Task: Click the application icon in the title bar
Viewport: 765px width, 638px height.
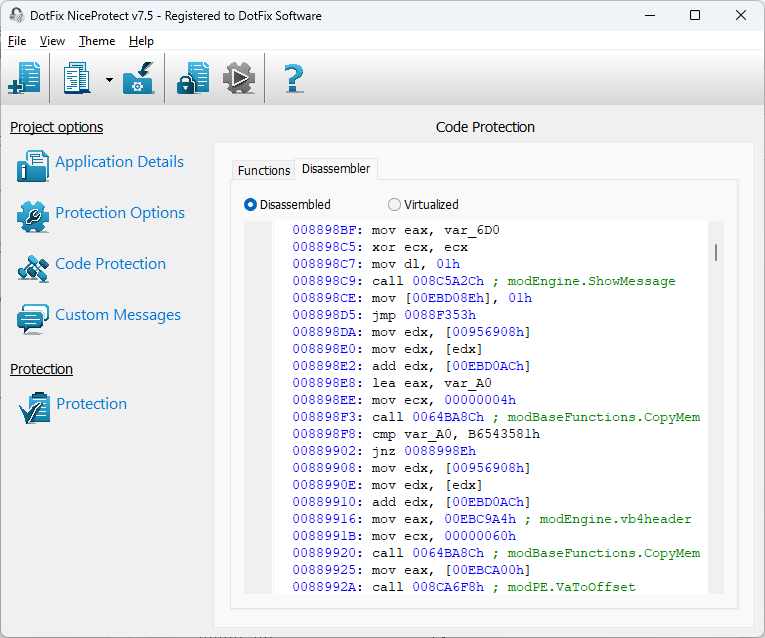Action: [16, 15]
